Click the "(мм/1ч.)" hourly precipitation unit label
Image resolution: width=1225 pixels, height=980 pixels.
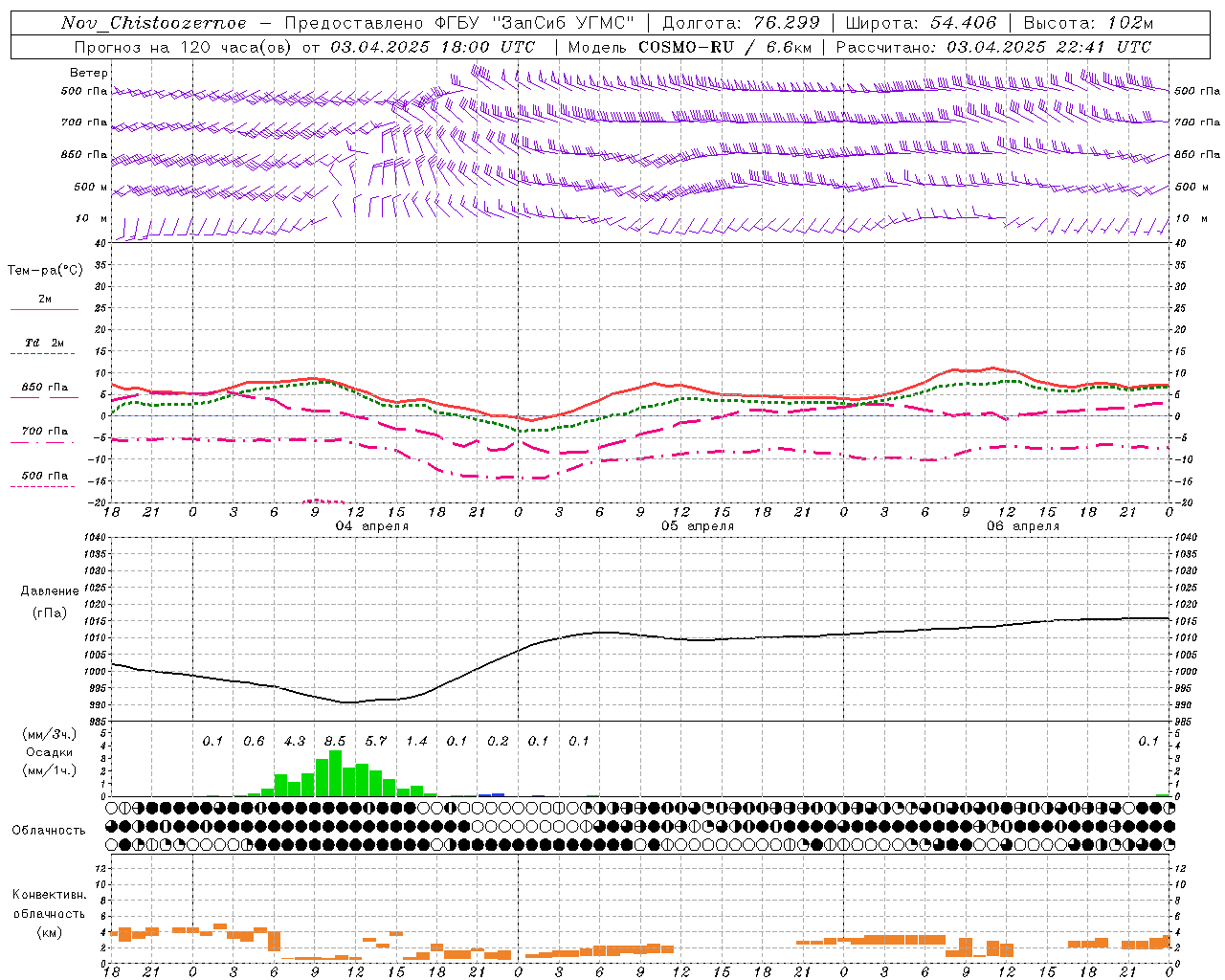(49, 770)
